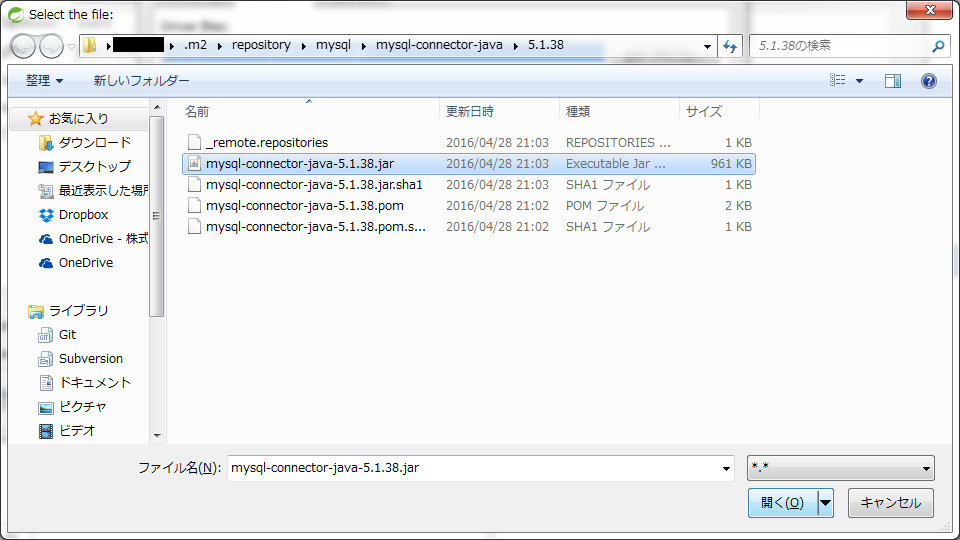Screen dimensions: 960x540
Task: Expand the view options dropdown arrow
Action: coord(859,81)
